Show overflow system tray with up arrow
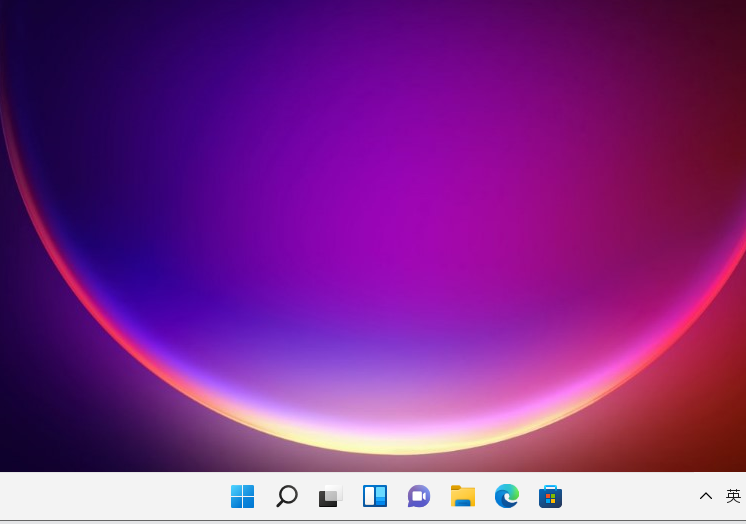The image size is (746, 524). click(706, 496)
